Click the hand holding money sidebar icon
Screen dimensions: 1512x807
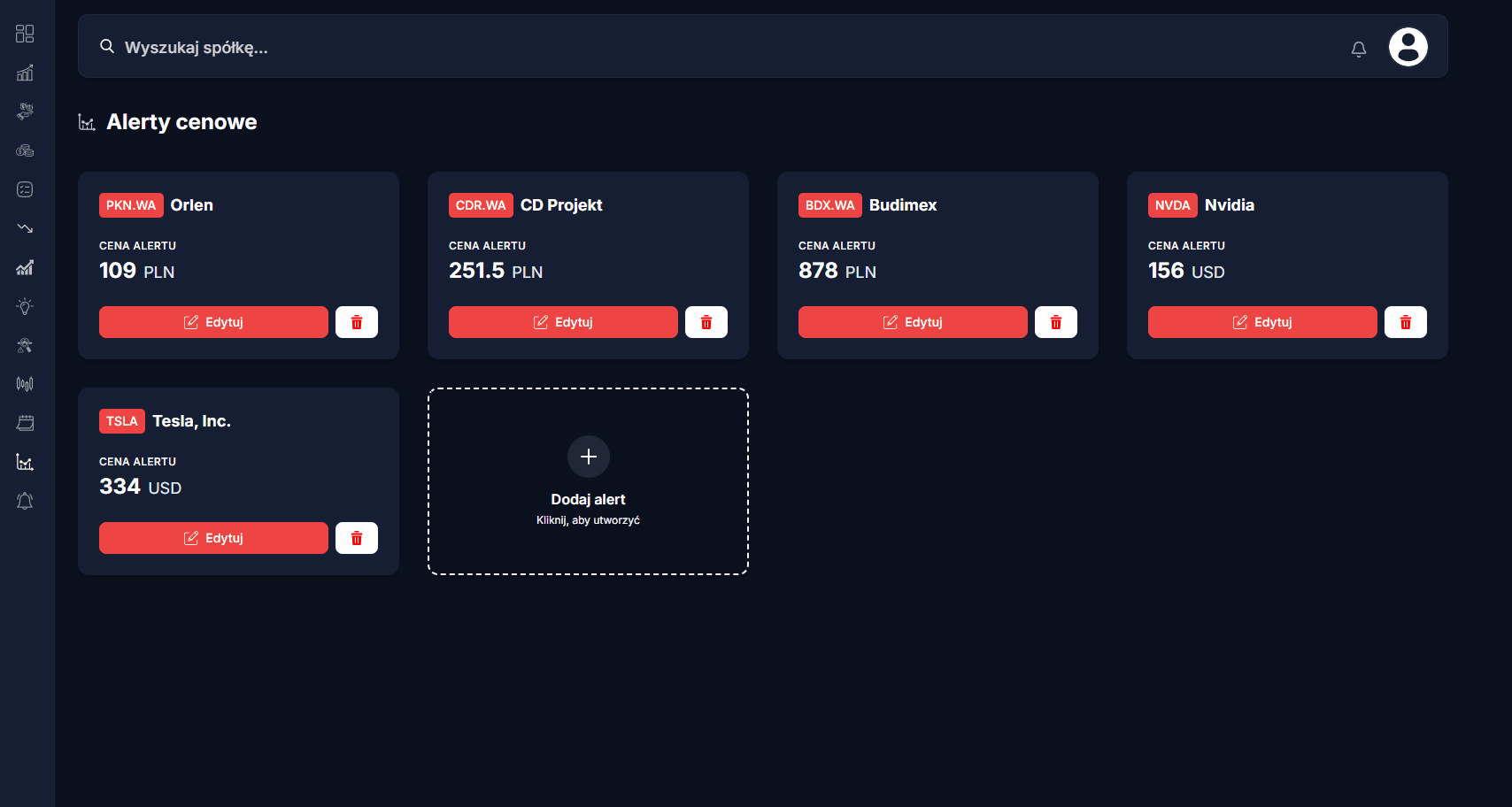click(x=25, y=111)
